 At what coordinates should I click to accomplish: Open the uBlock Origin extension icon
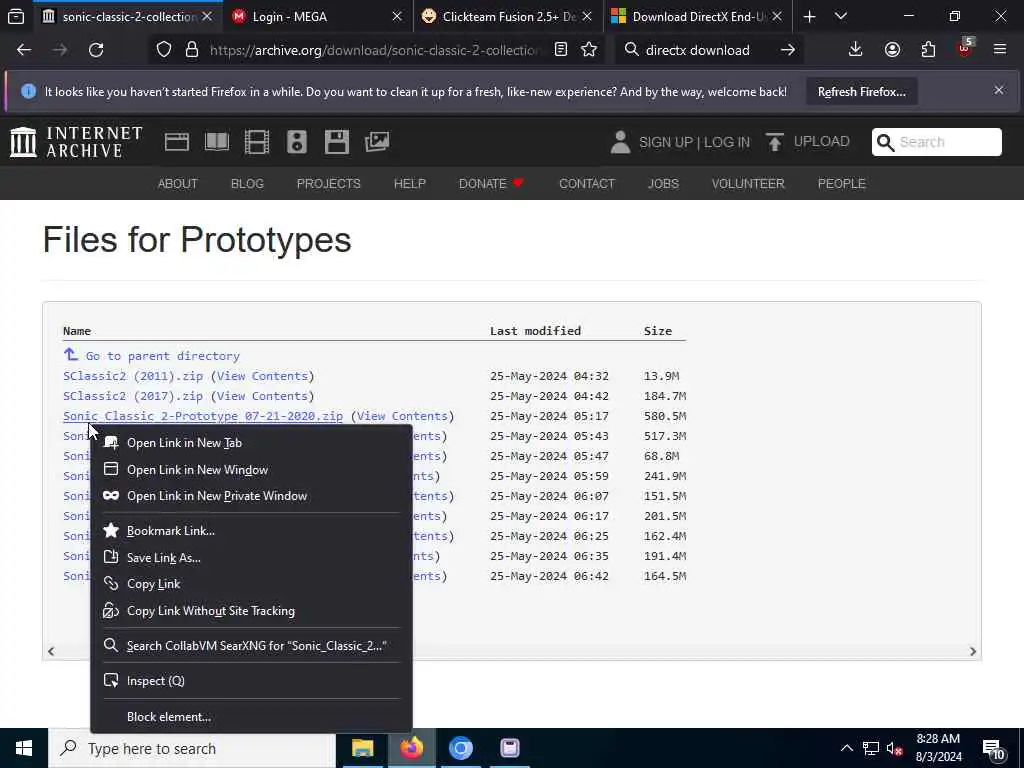pos(965,48)
